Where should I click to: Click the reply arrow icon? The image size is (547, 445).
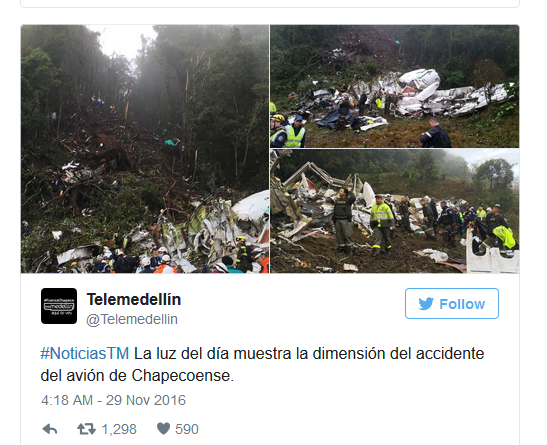pyautogui.click(x=50, y=429)
